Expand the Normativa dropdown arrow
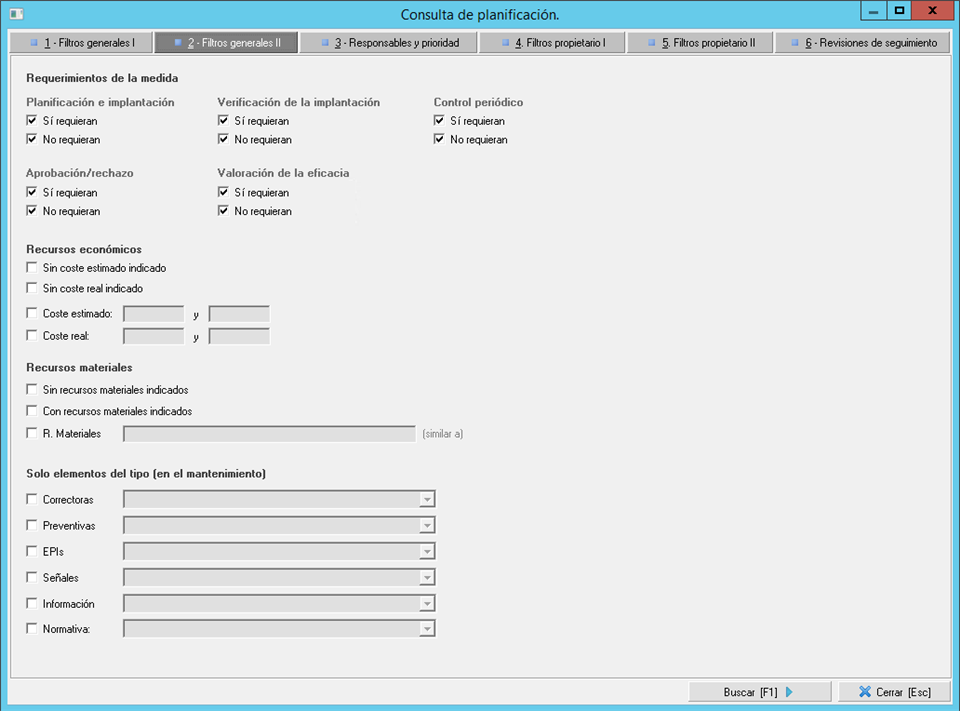The image size is (960, 711). pos(427,629)
